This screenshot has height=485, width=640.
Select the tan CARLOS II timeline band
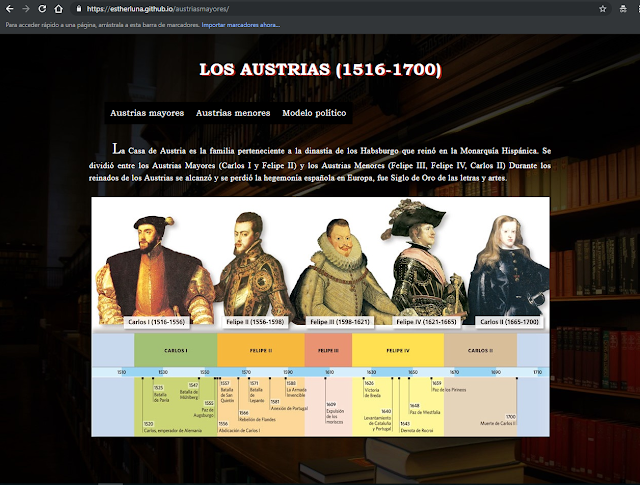pos(480,350)
